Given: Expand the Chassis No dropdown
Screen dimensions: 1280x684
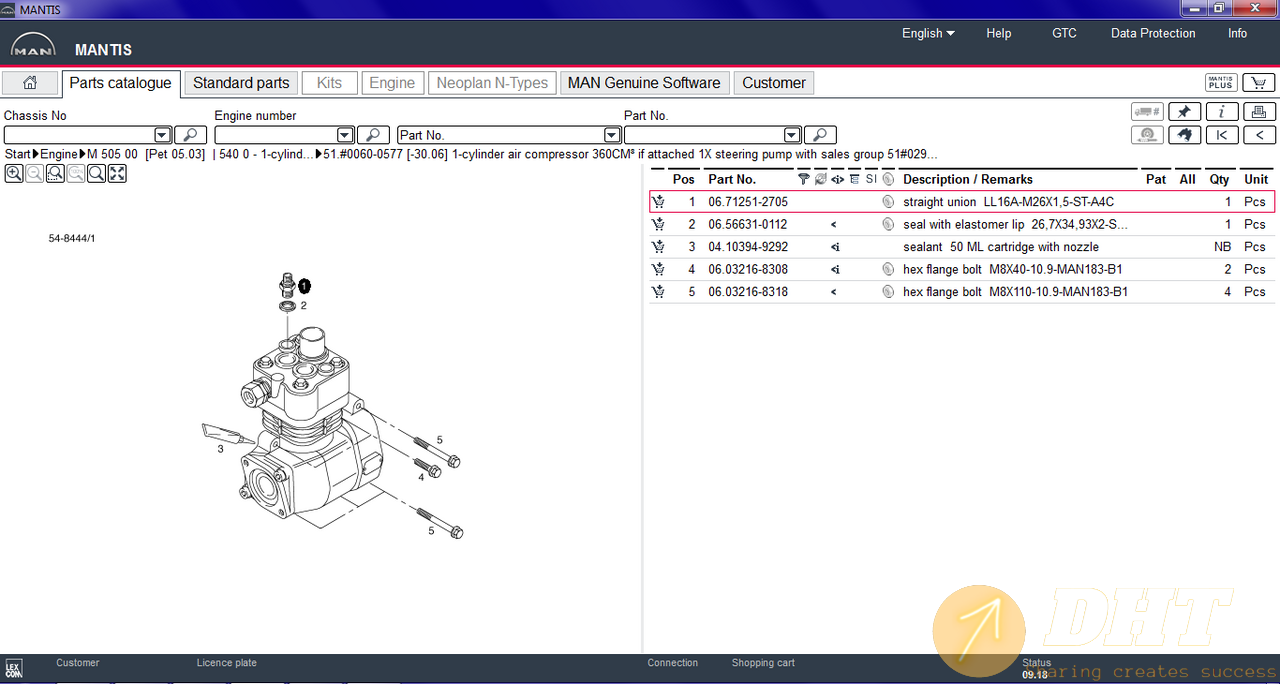Looking at the screenshot, I should (x=162, y=135).
